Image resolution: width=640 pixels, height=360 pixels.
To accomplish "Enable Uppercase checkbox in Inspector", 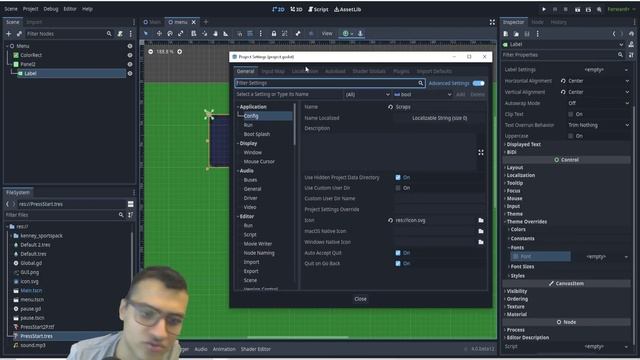I will click(x=571, y=136).
